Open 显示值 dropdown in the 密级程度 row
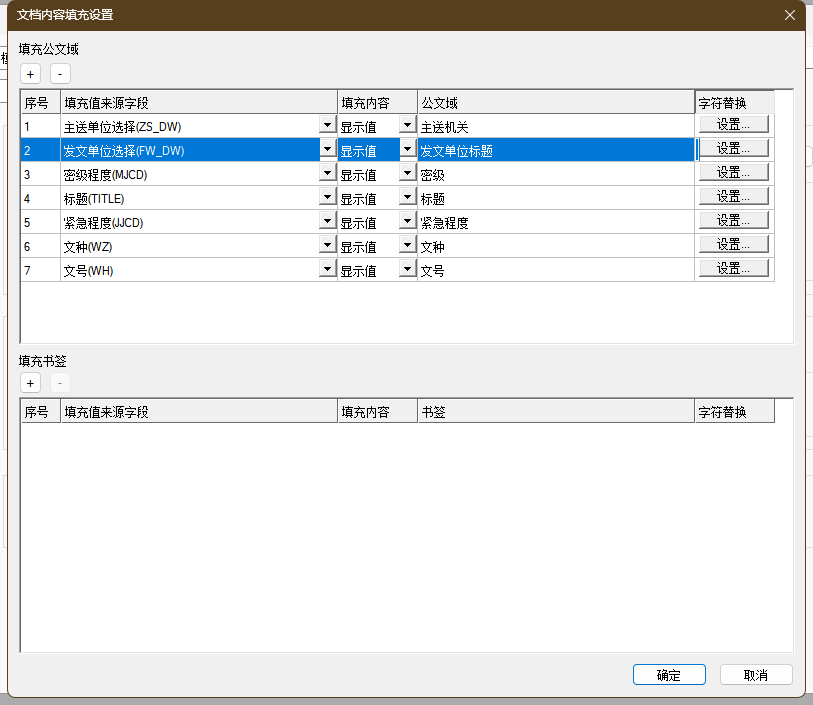813x705 pixels. point(407,174)
